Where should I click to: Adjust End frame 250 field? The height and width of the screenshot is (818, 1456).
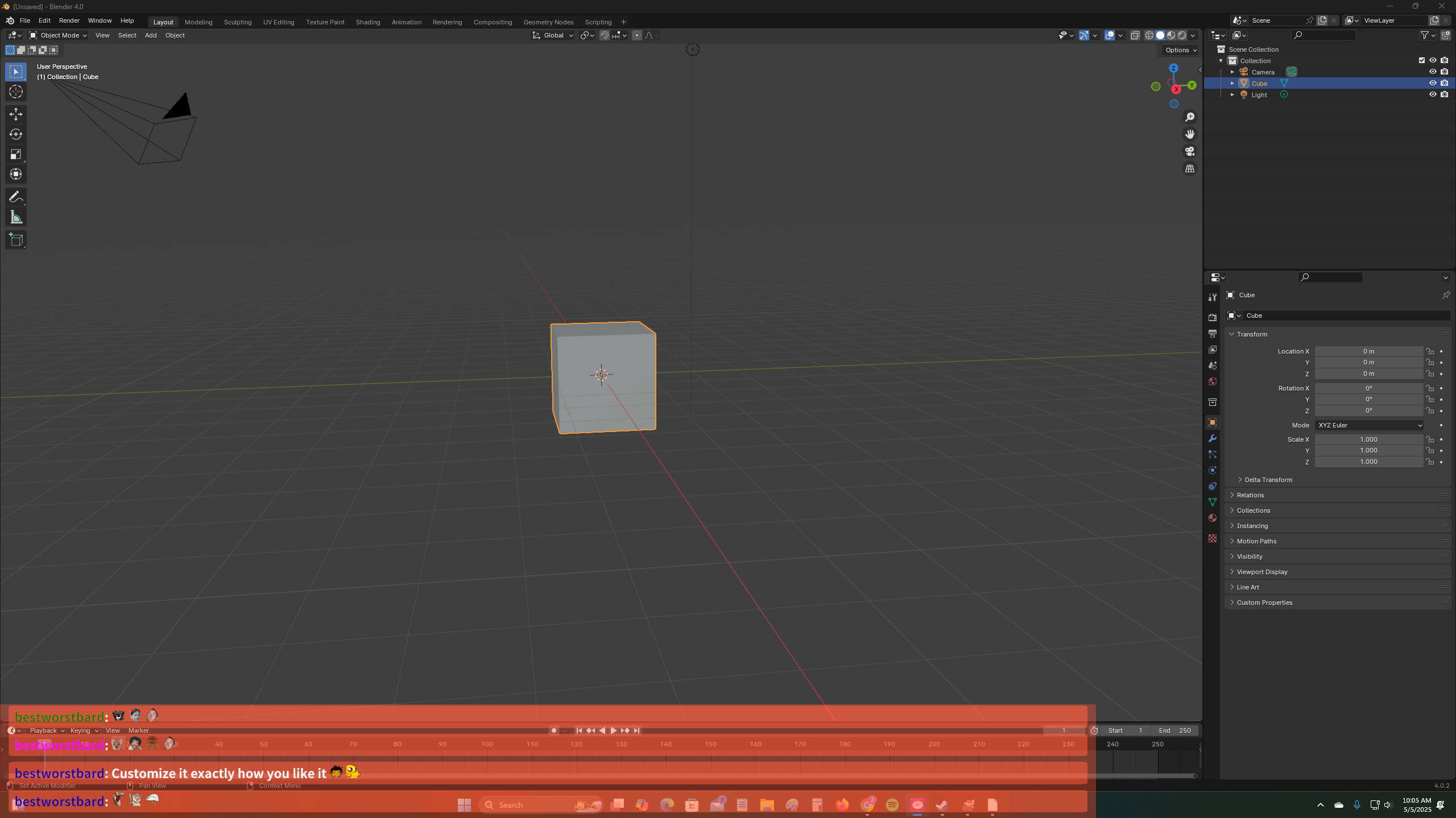click(x=1174, y=730)
